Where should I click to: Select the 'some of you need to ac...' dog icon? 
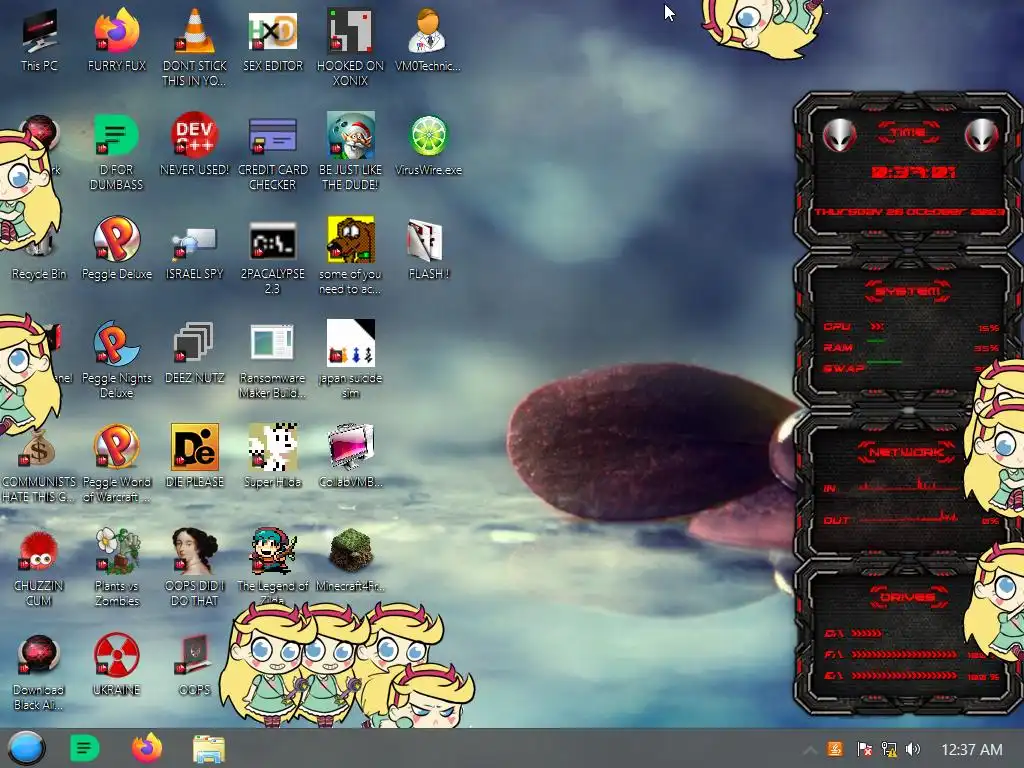[x=350, y=256]
